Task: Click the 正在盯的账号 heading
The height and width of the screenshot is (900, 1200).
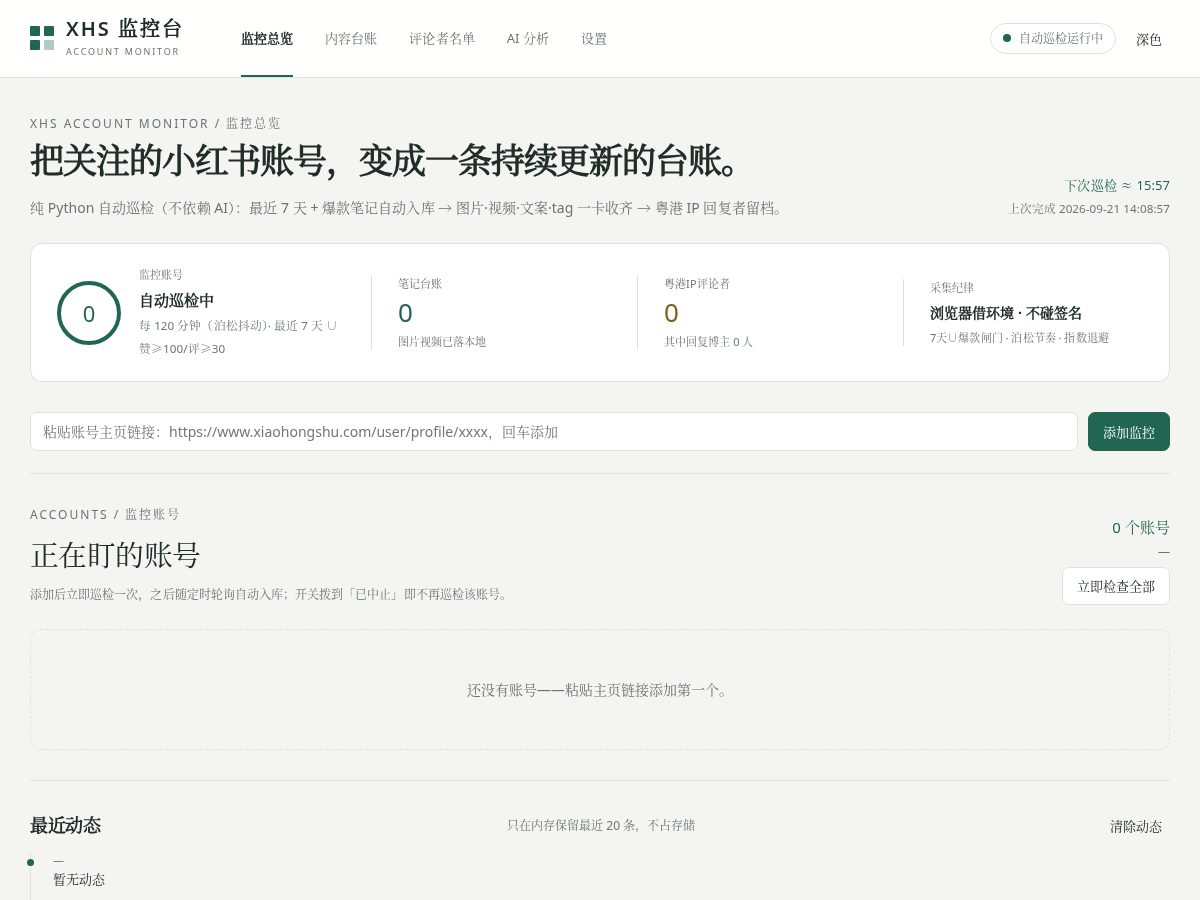Action: [x=116, y=554]
